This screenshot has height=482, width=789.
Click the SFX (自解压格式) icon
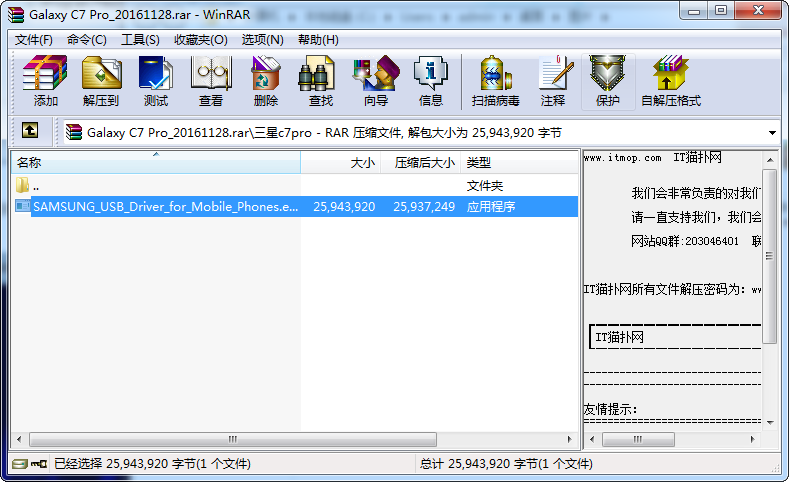670,73
